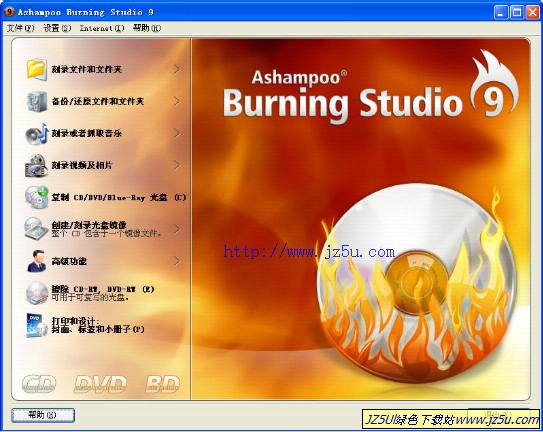Open the 文件(F) menu
Screen dimensions: 543x432
click(x=20, y=28)
